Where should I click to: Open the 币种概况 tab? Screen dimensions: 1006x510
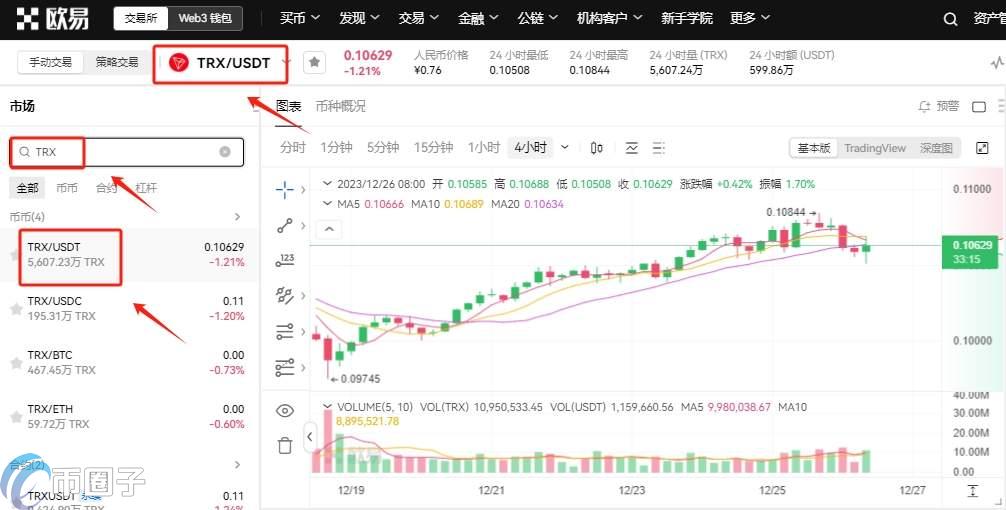pos(341,106)
